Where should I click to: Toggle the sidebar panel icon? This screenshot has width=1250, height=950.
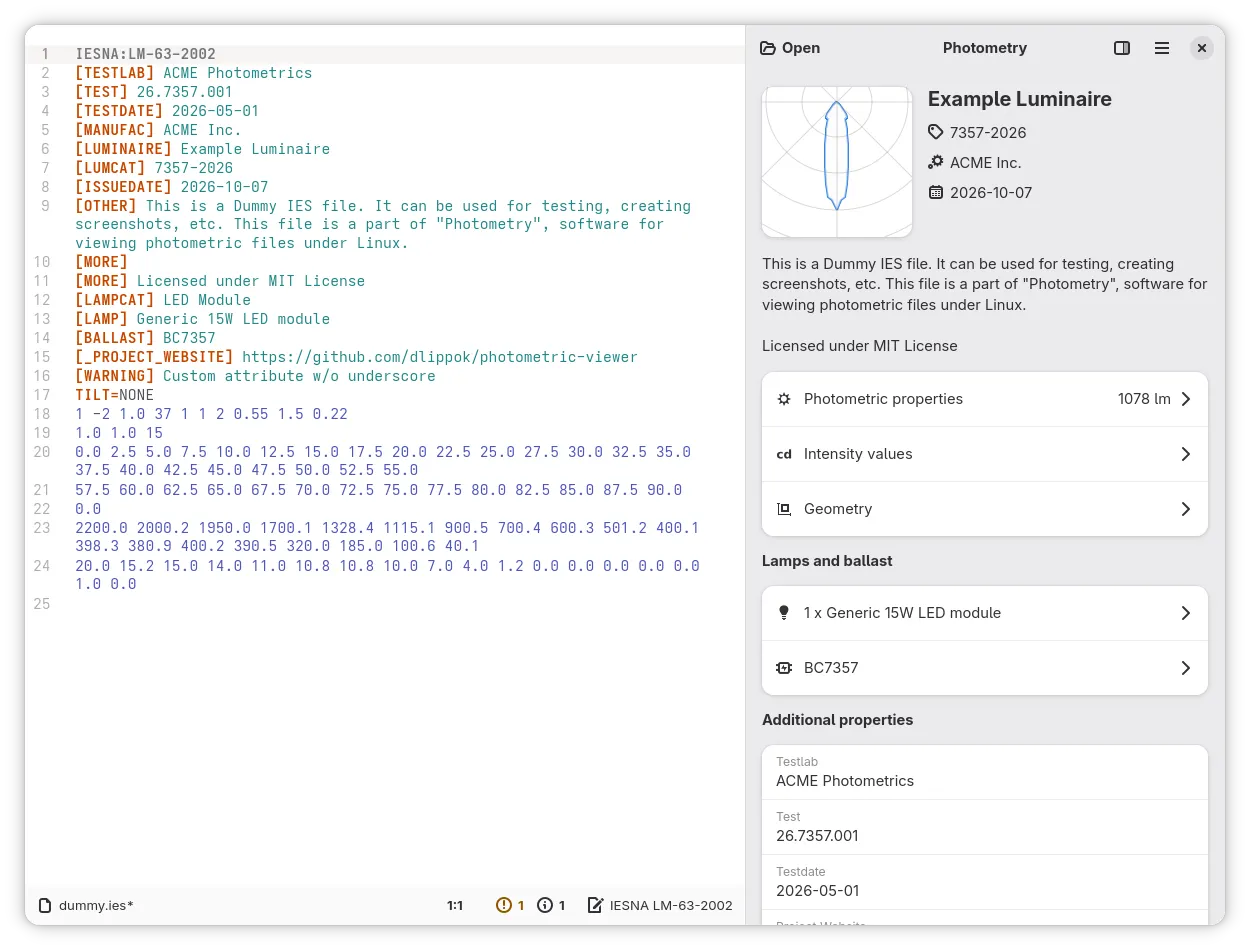point(1122,48)
